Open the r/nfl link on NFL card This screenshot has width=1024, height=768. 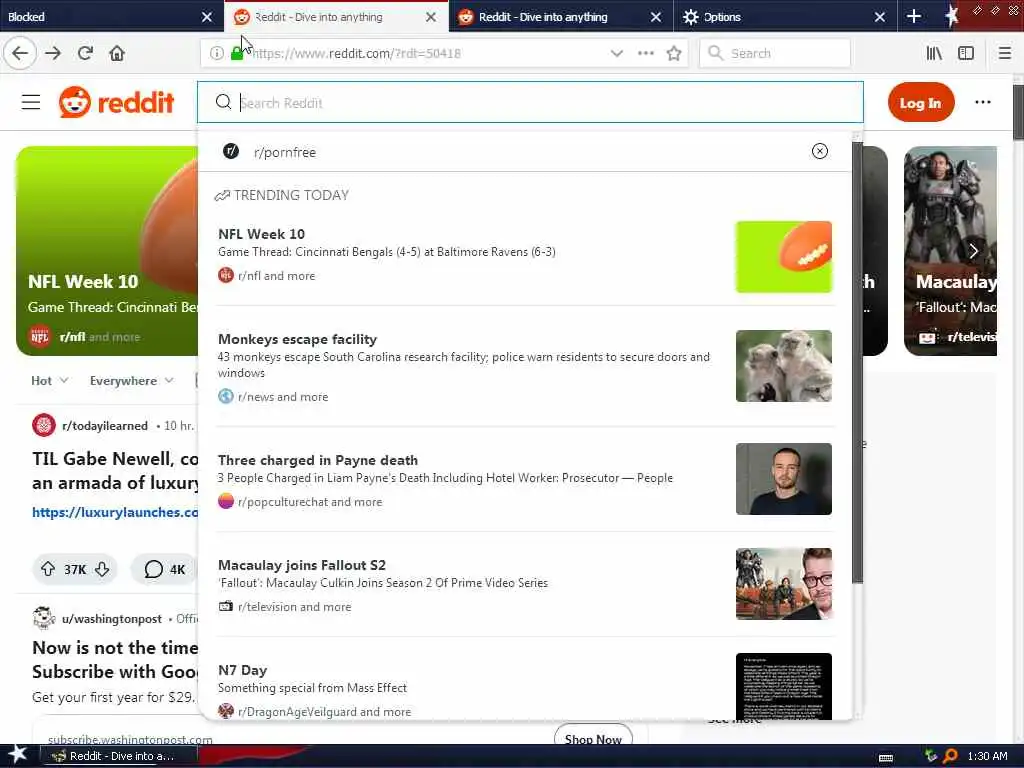tap(72, 336)
